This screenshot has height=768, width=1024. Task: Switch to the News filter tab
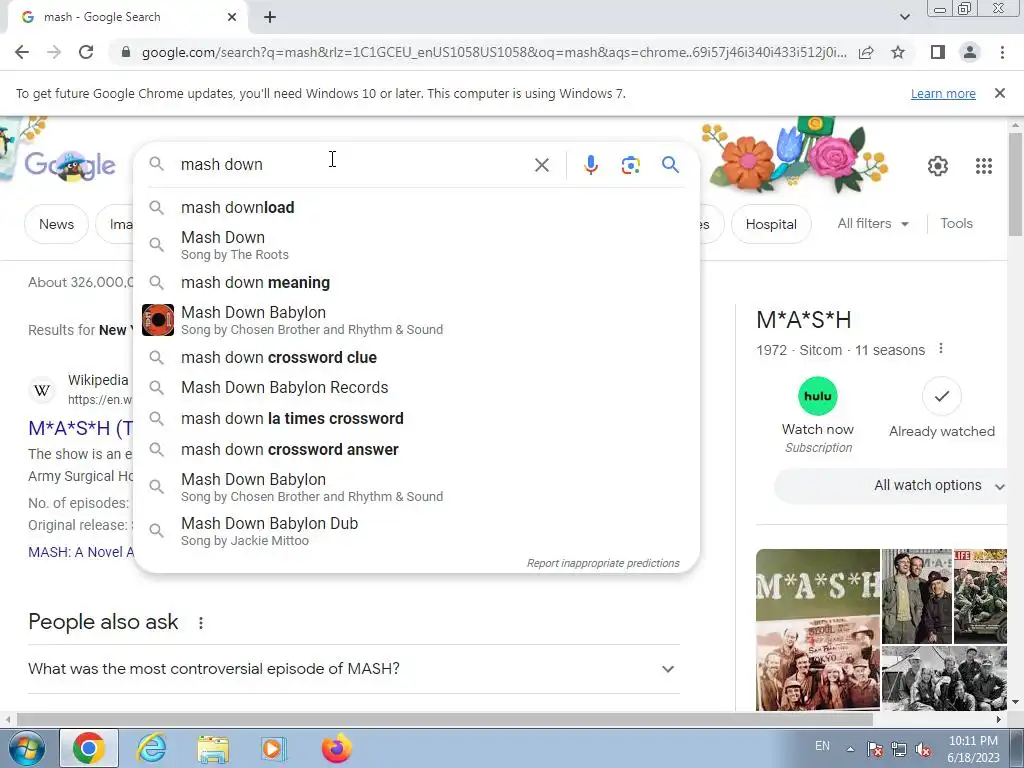(56, 224)
